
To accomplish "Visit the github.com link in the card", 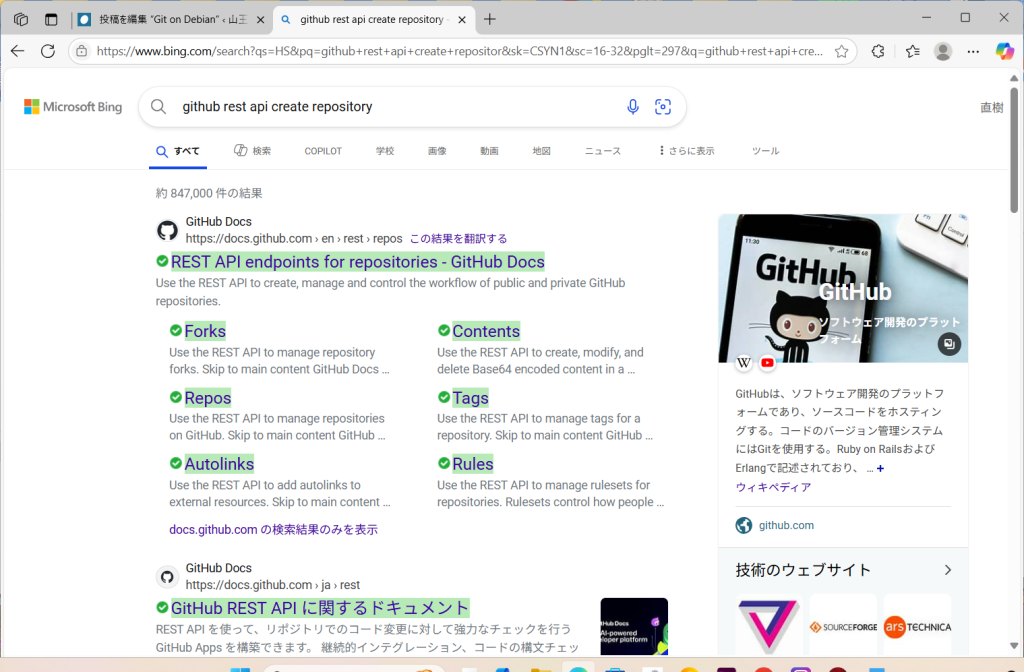I will 786,525.
